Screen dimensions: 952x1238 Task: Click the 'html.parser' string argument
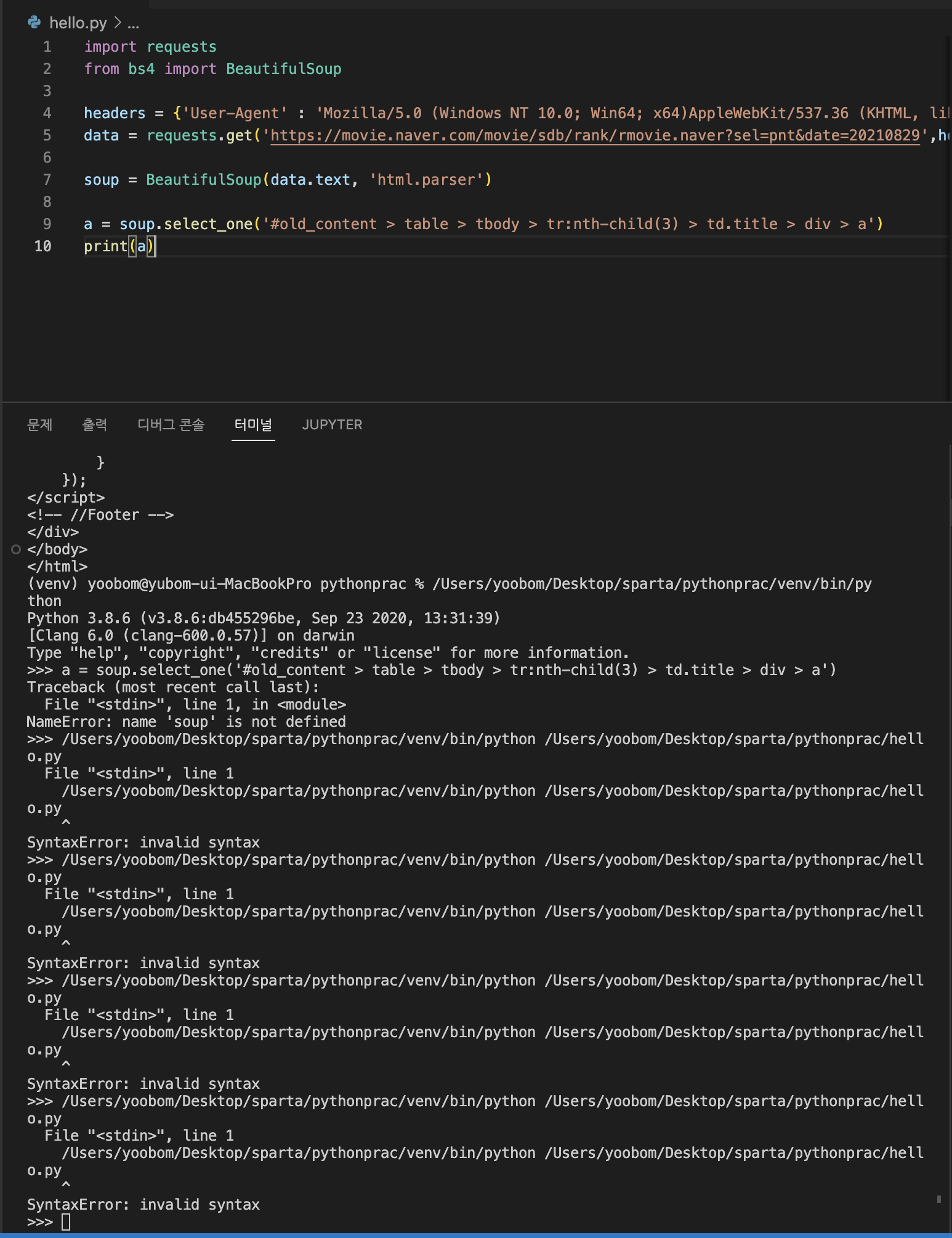click(426, 180)
